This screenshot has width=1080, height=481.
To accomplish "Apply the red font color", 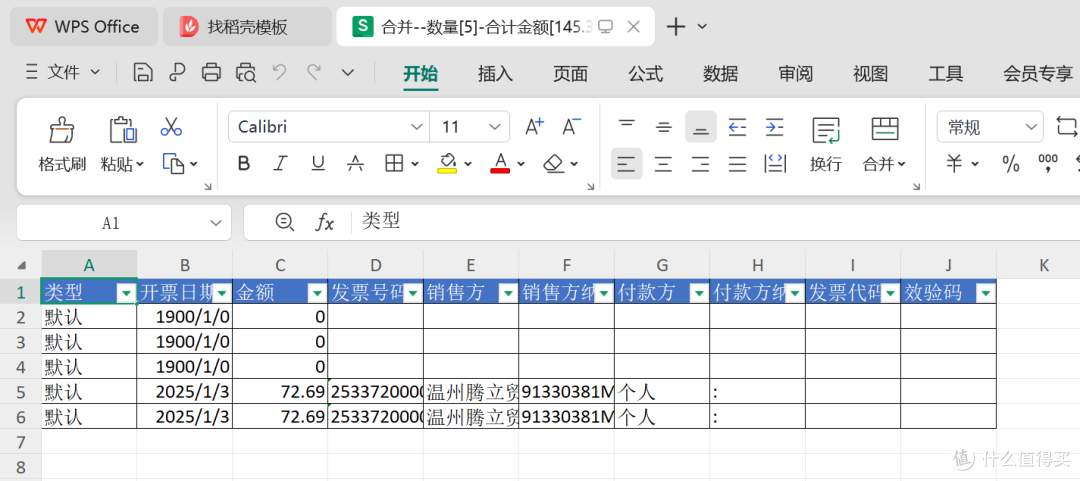I will click(x=500, y=163).
